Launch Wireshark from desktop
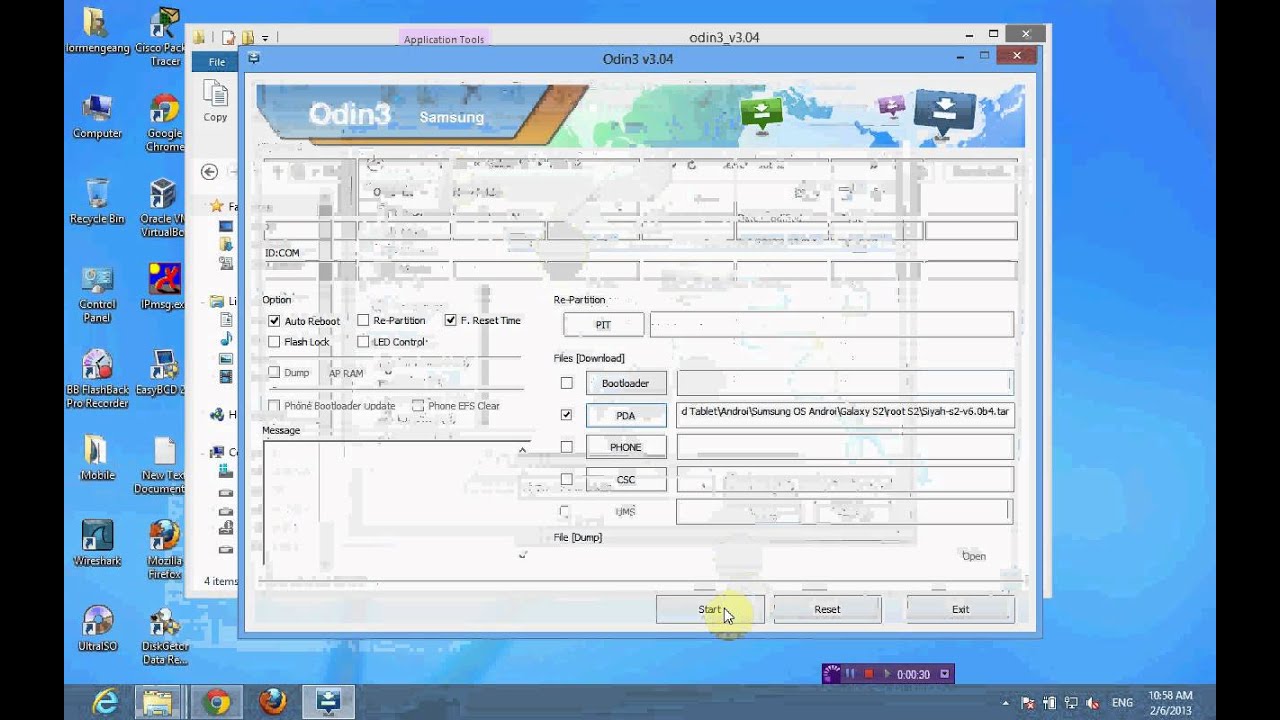The image size is (1280, 720). point(97,543)
